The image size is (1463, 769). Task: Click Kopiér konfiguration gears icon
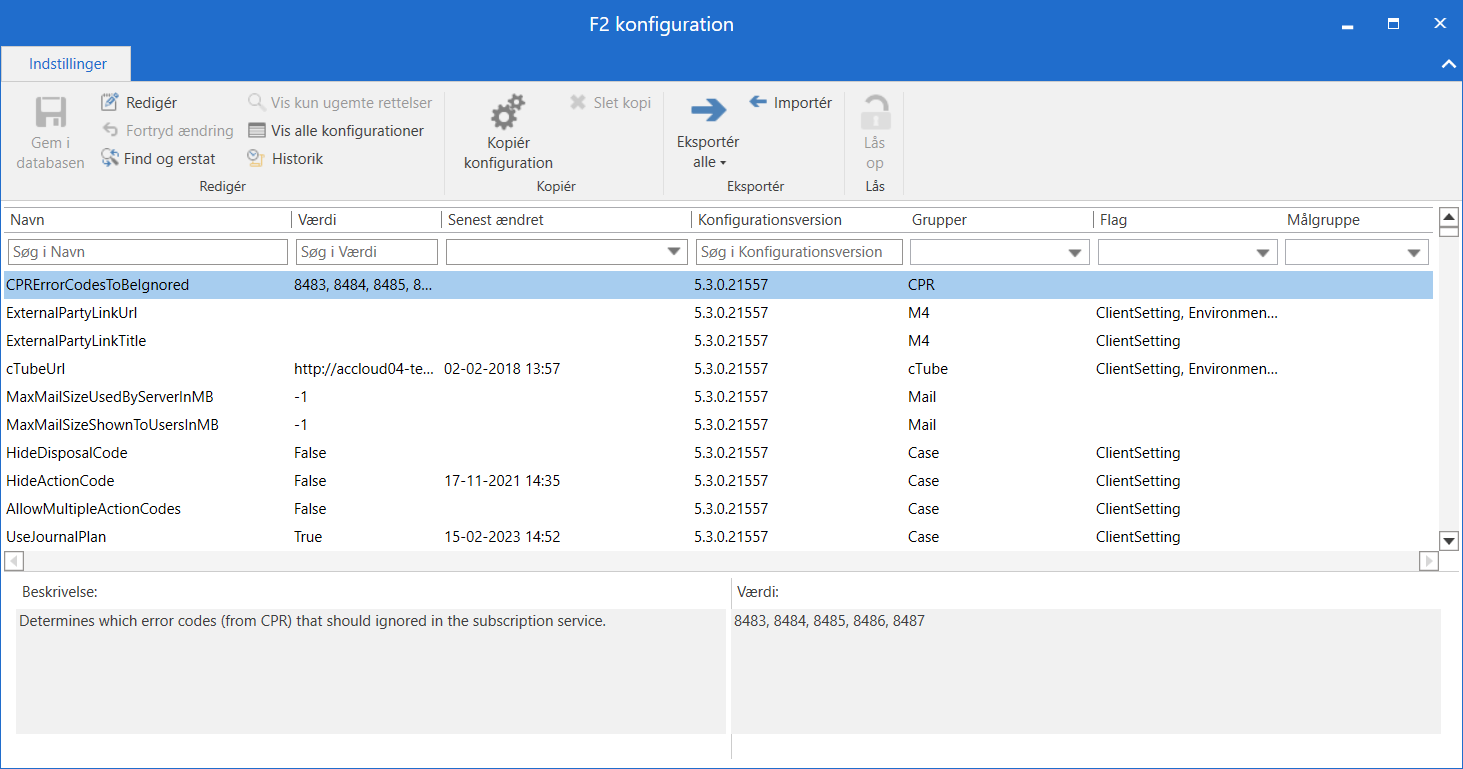(508, 113)
